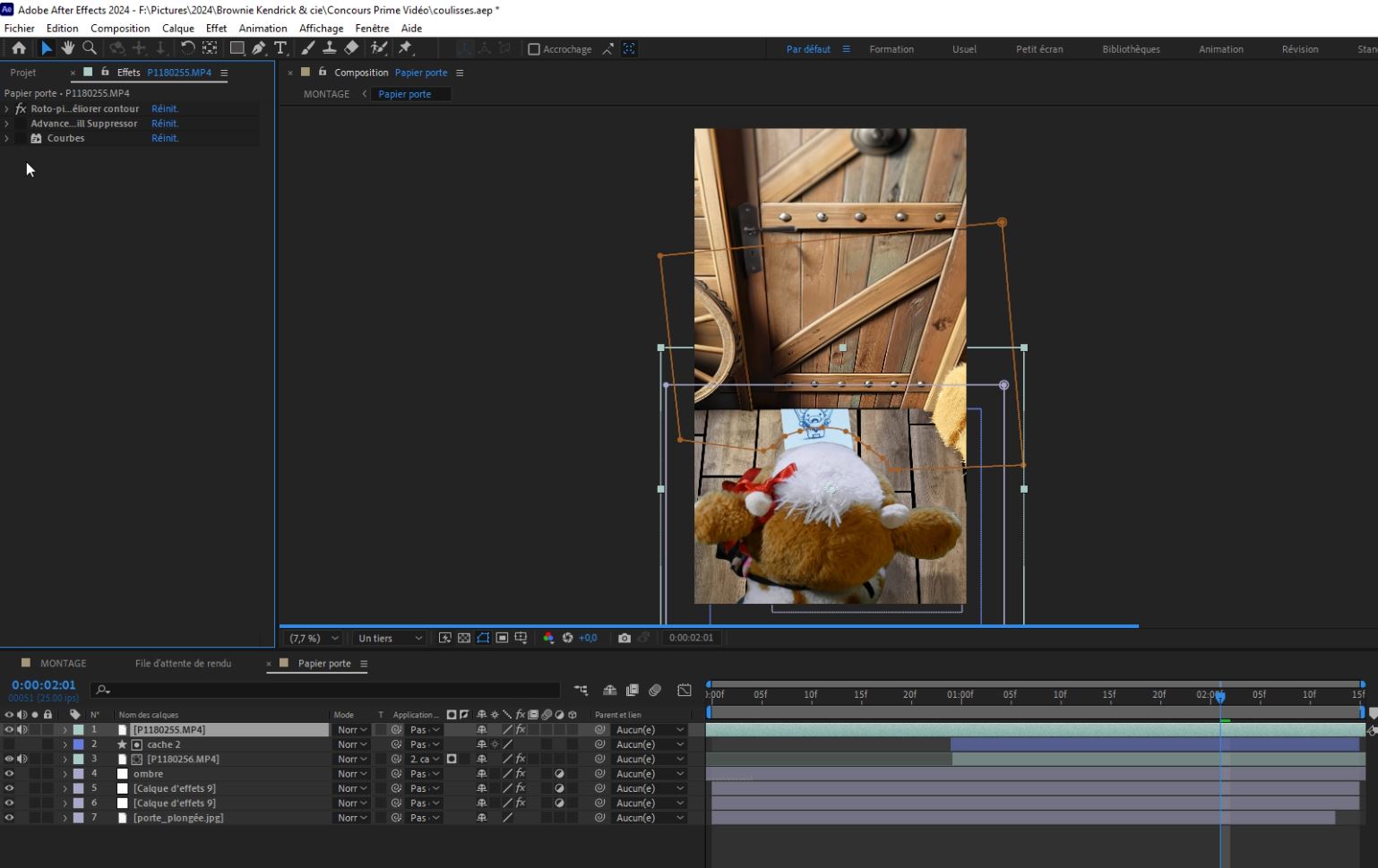The width and height of the screenshot is (1378, 868).
Task: Toggle the transparency grid in viewer
Action: pos(464,638)
